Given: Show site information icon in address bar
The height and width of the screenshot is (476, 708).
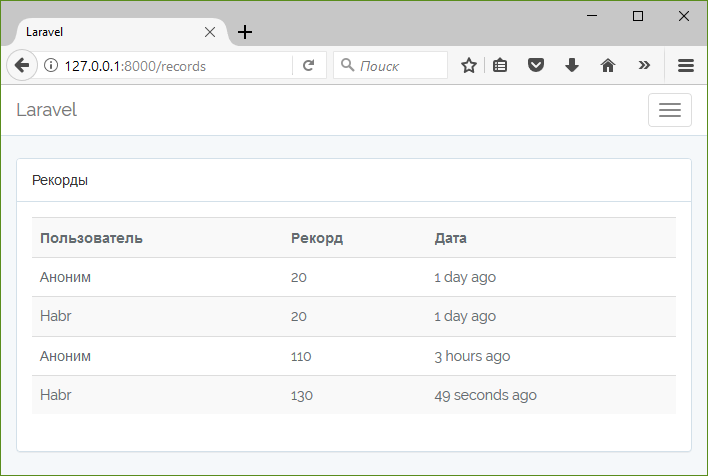Looking at the screenshot, I should coord(51,66).
